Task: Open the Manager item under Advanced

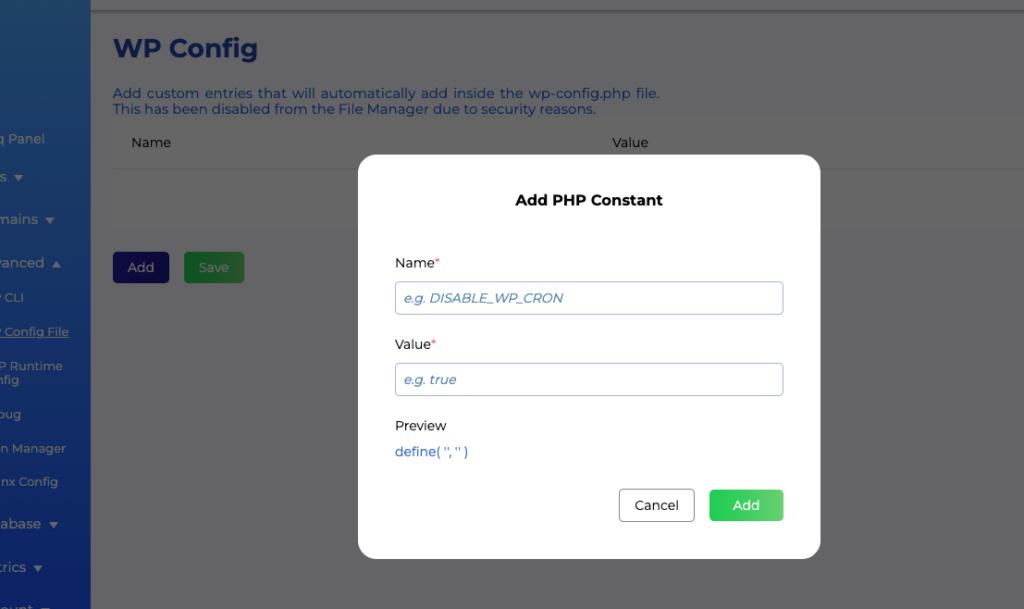Action: [x=33, y=449]
